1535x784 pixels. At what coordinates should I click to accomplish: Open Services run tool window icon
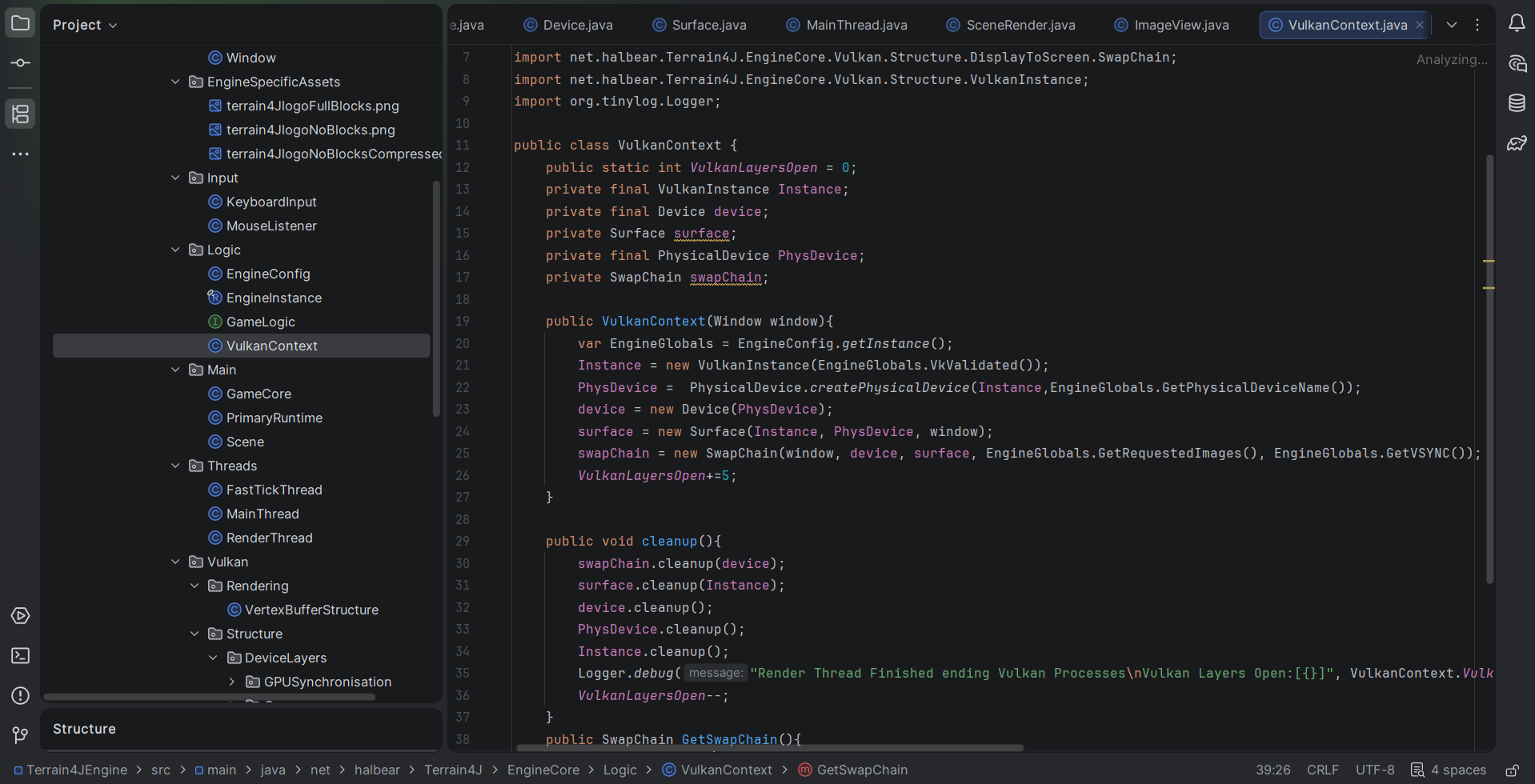click(20, 616)
